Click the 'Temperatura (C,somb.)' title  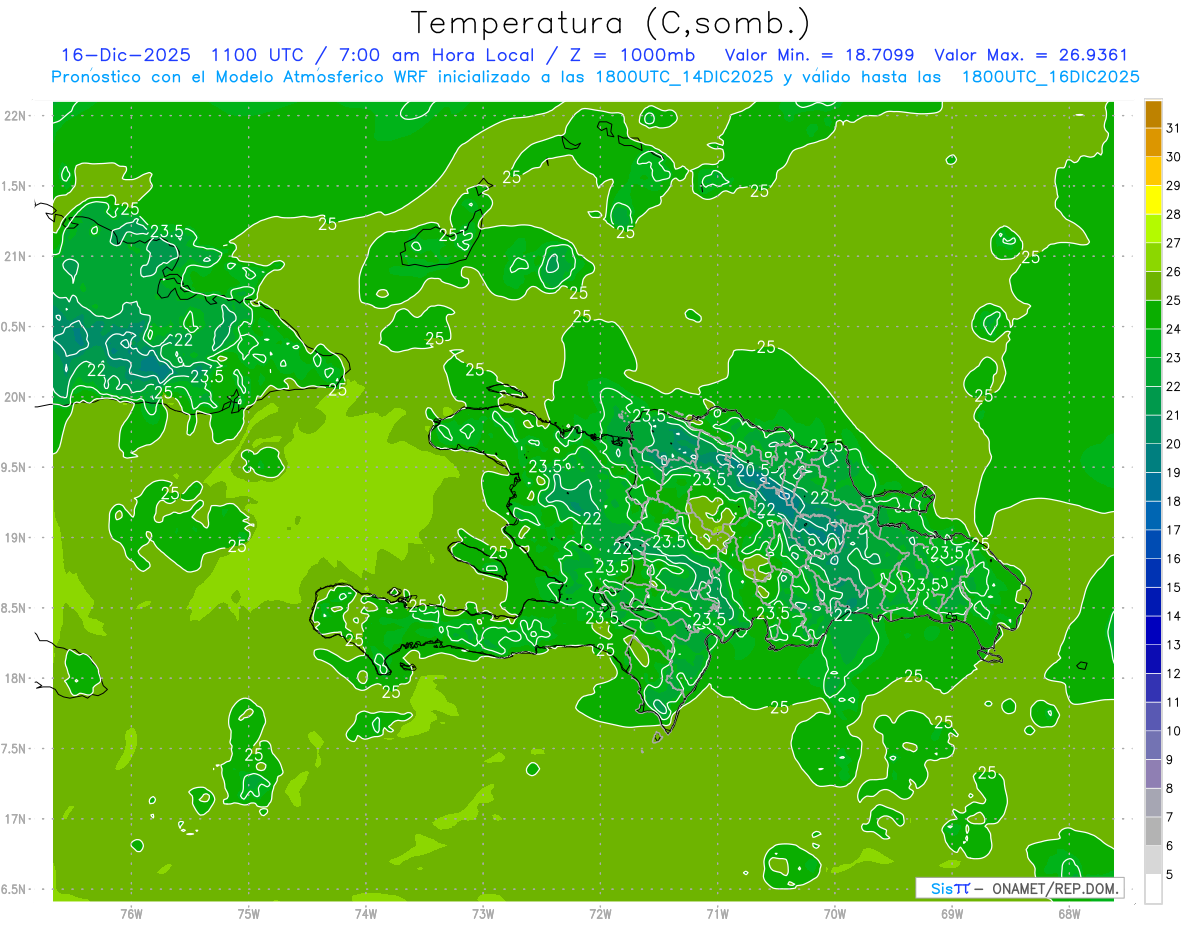pyautogui.click(x=611, y=23)
